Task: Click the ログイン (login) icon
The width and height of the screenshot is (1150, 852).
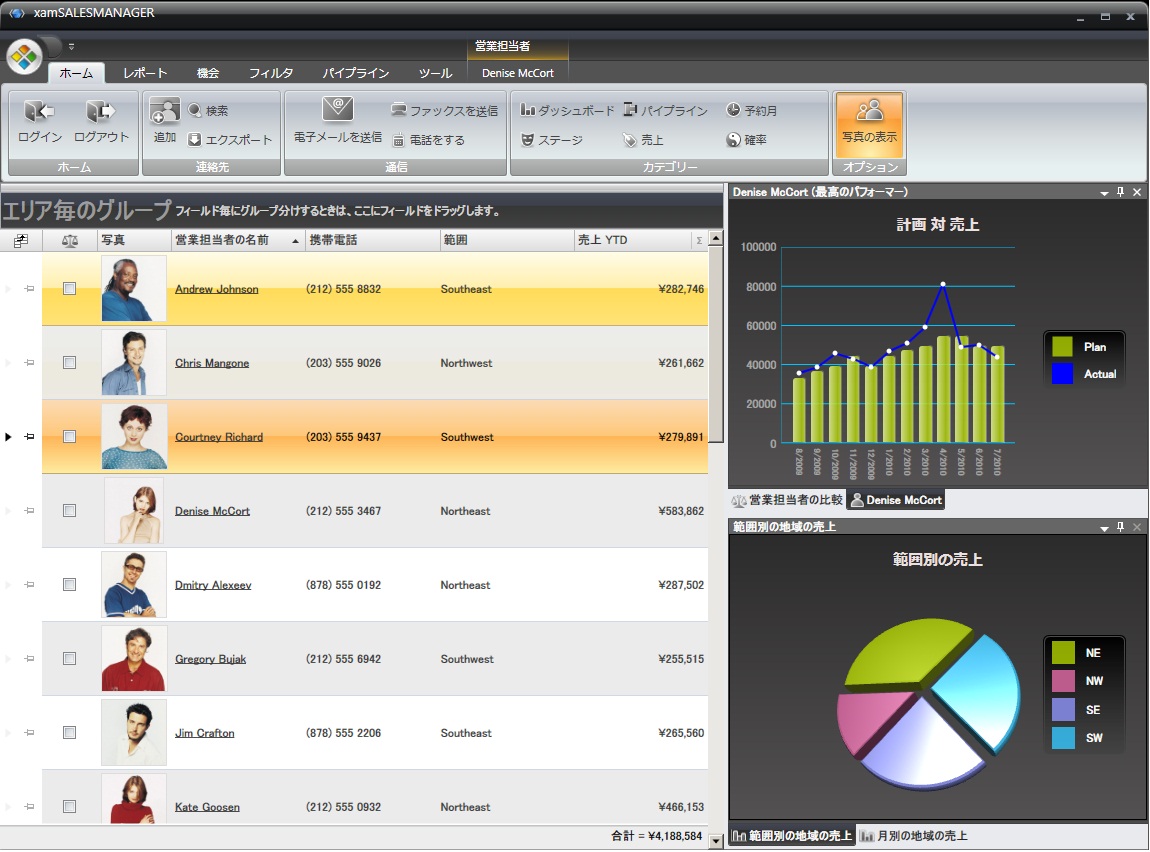Action: [x=39, y=112]
